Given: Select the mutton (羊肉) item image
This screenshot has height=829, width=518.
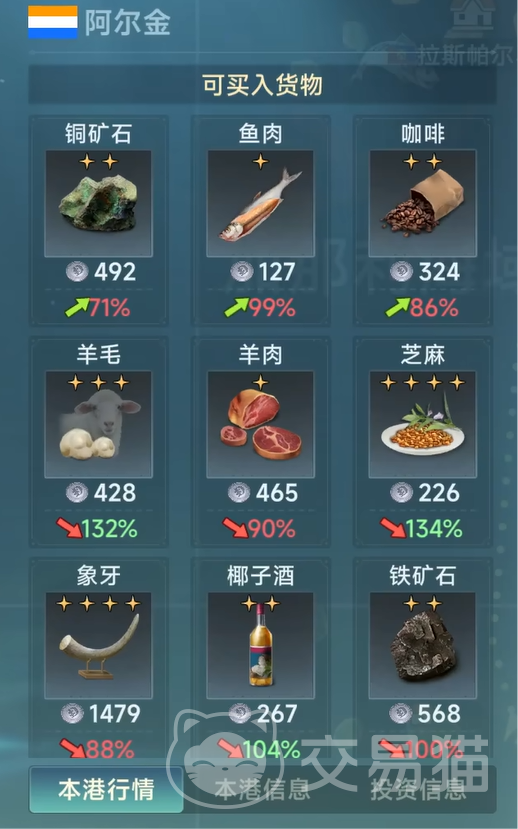Looking at the screenshot, I should (x=261, y=425).
